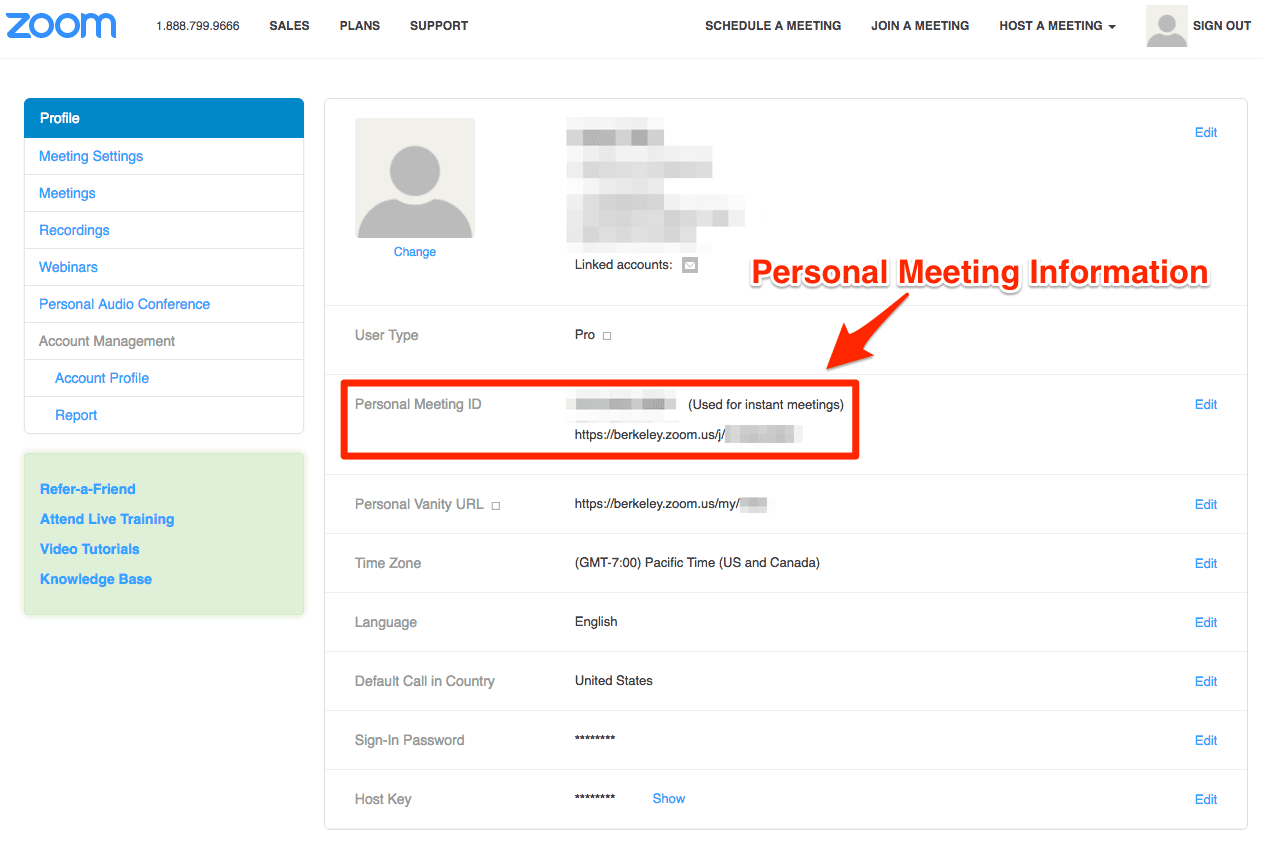
Task: Open the user avatar beside Sign Out
Action: click(1166, 26)
